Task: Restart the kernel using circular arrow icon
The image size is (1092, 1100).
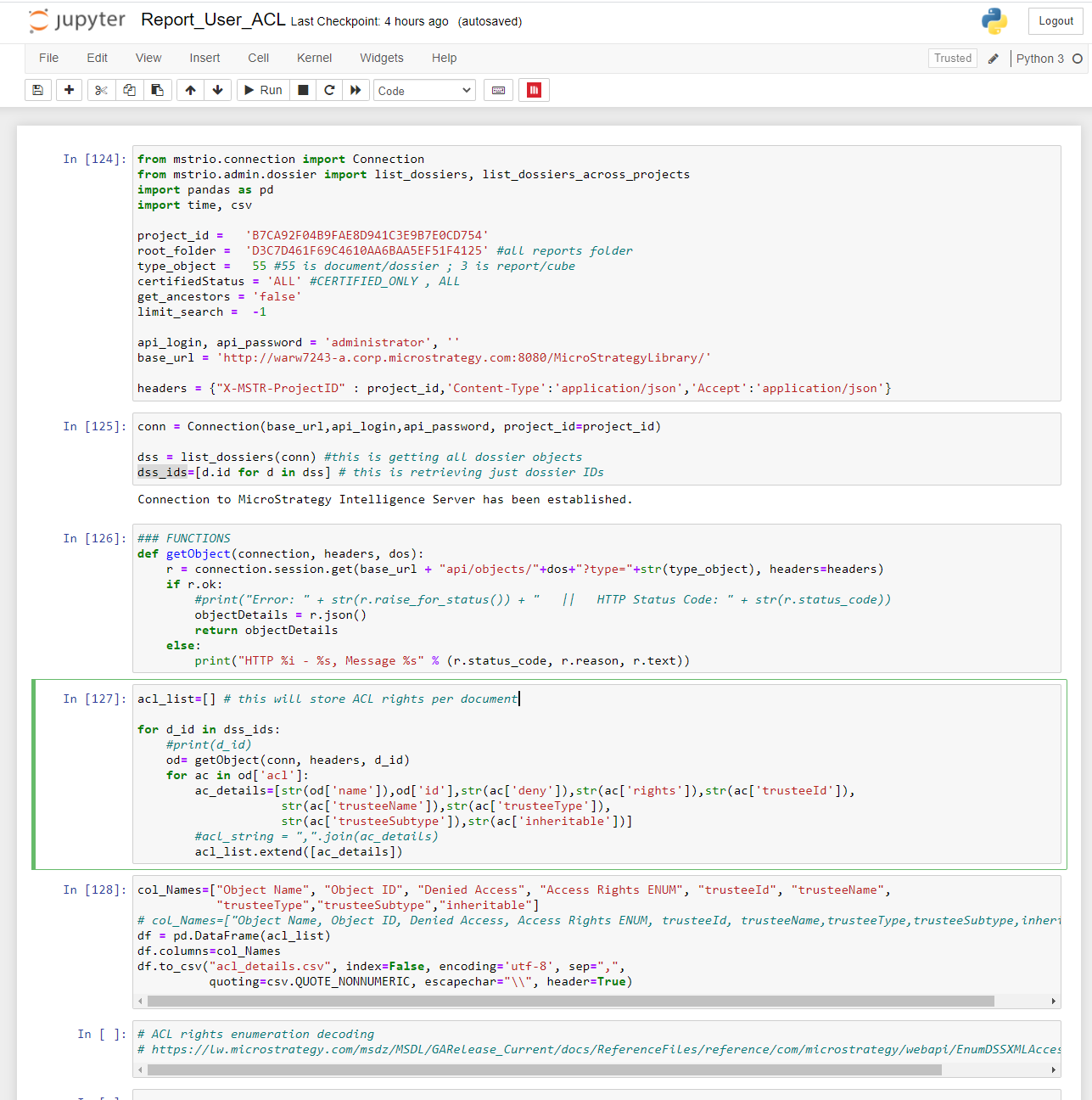Action: click(329, 89)
